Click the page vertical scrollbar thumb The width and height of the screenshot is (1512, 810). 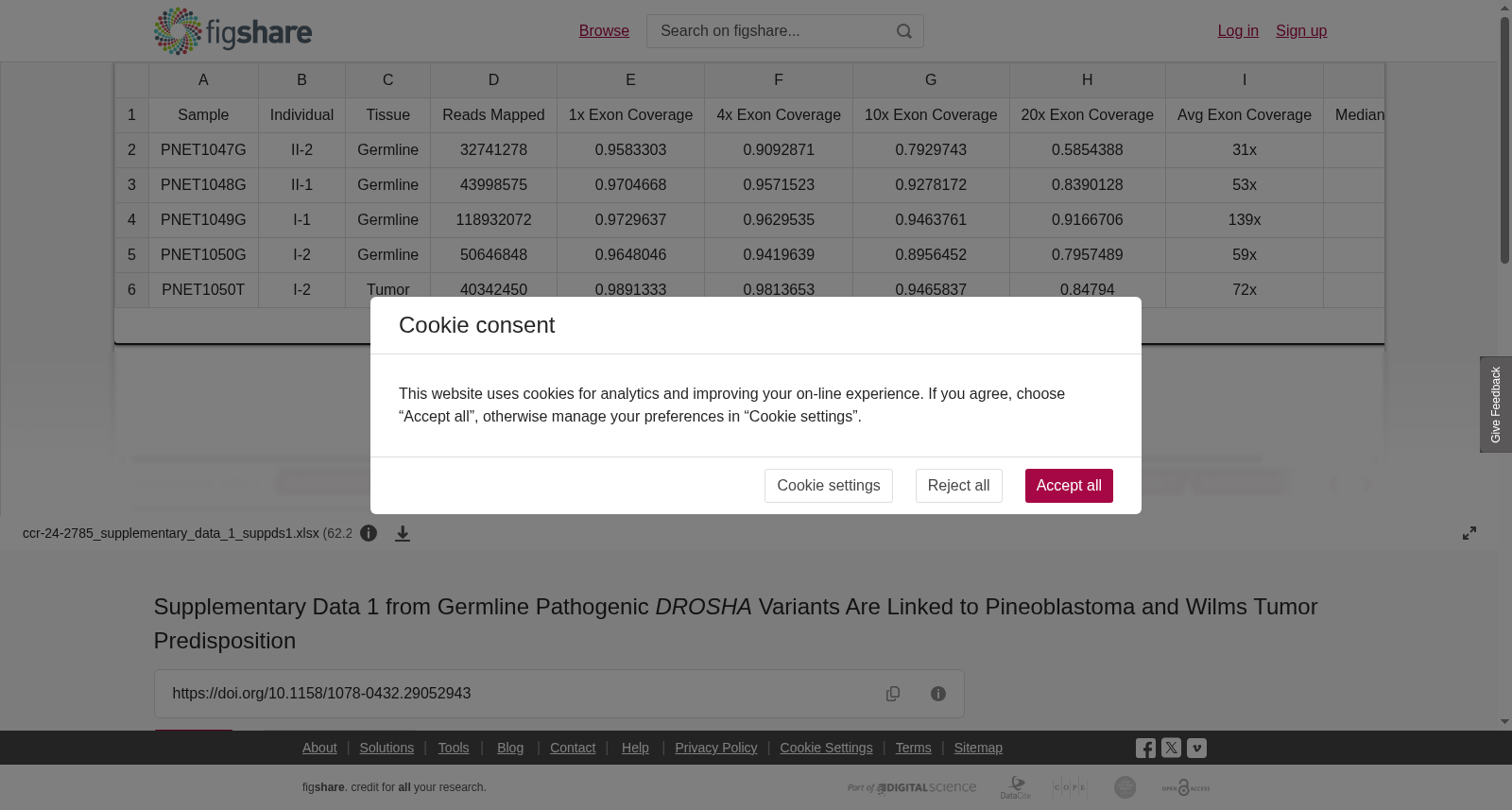pyautogui.click(x=1504, y=140)
